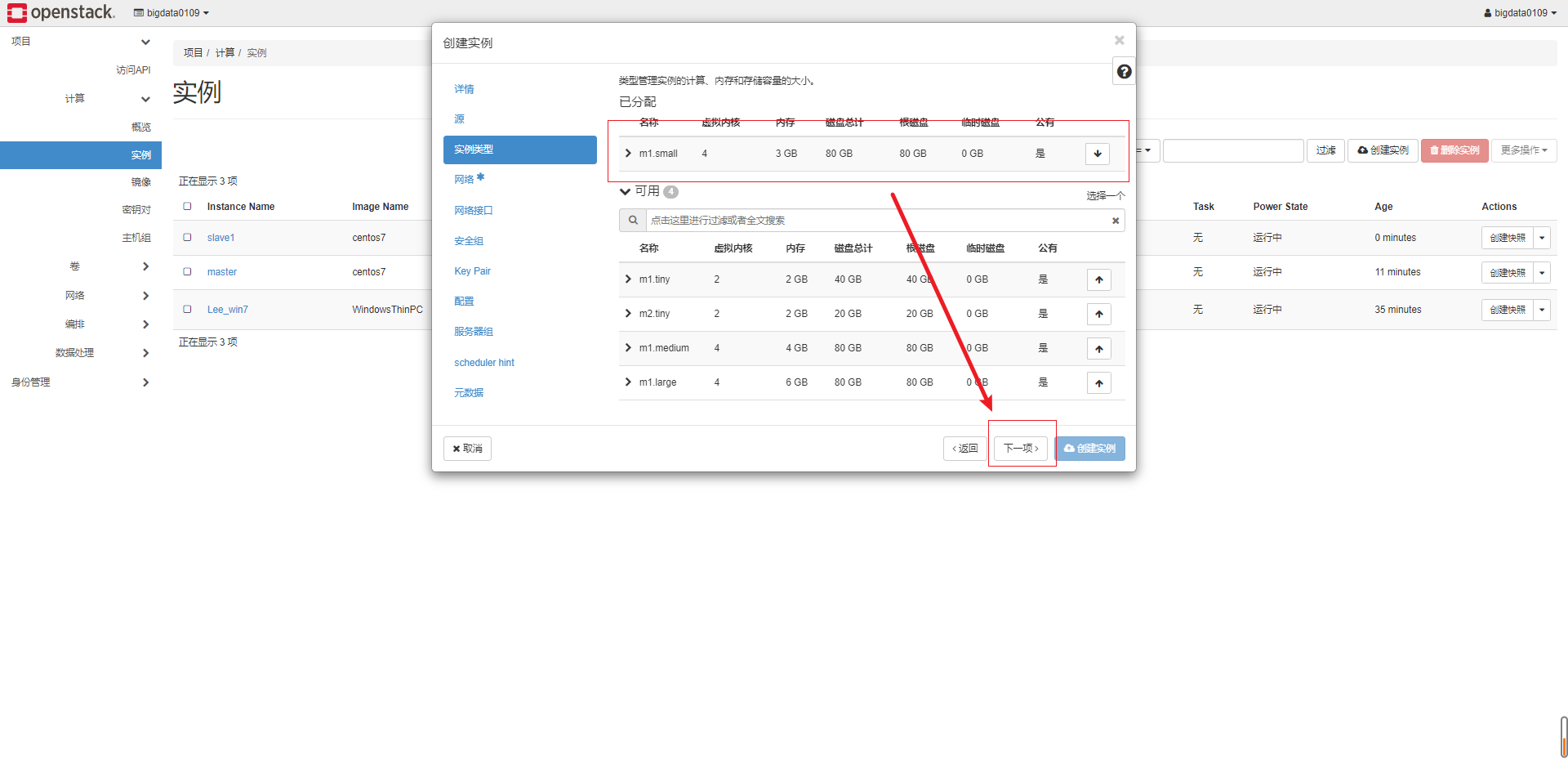Create snapshot for slave1 row

1508,238
